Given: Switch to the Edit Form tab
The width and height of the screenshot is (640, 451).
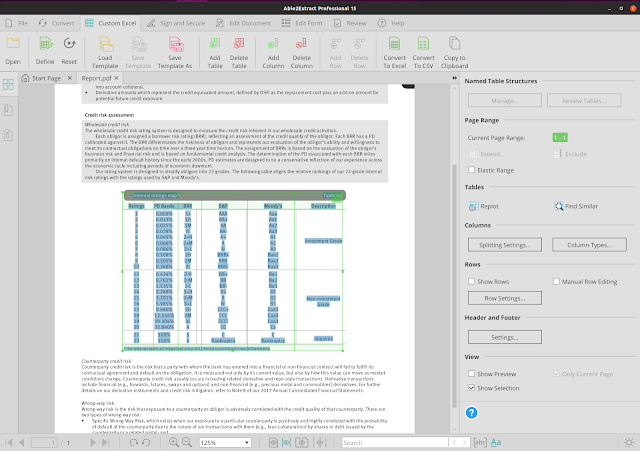Looking at the screenshot, I should coord(302,23).
